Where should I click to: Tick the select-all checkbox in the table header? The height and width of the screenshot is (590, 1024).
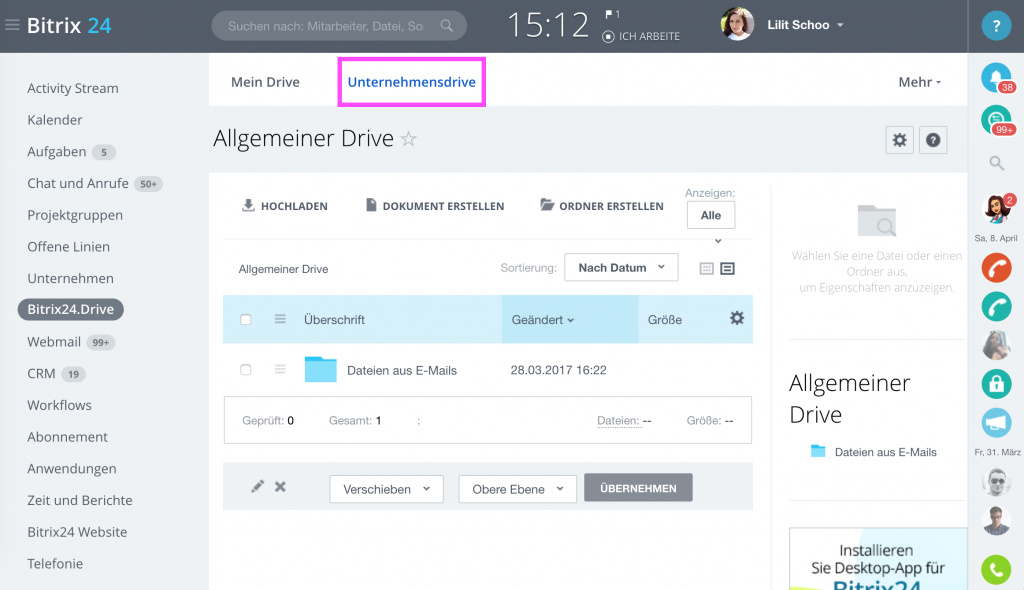pos(246,320)
